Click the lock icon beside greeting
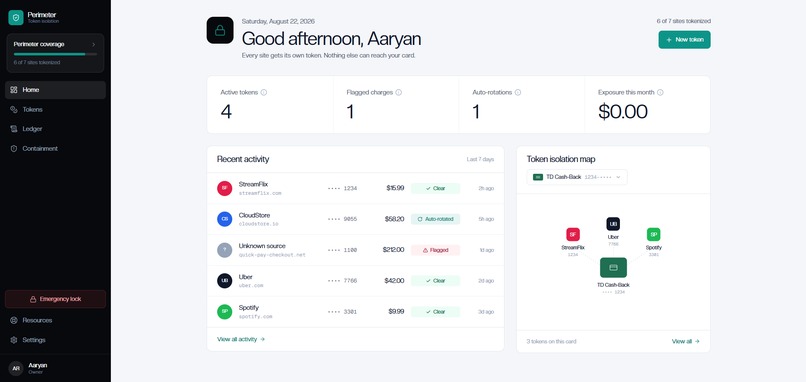Screen dimensions: 806x382 tap(220, 30)
